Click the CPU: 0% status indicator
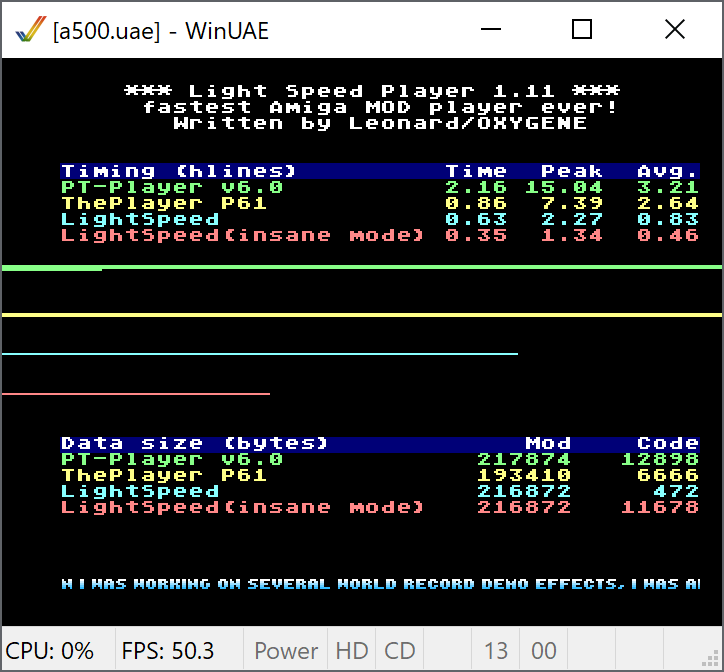Viewport: 724px width, 672px height. (49, 651)
